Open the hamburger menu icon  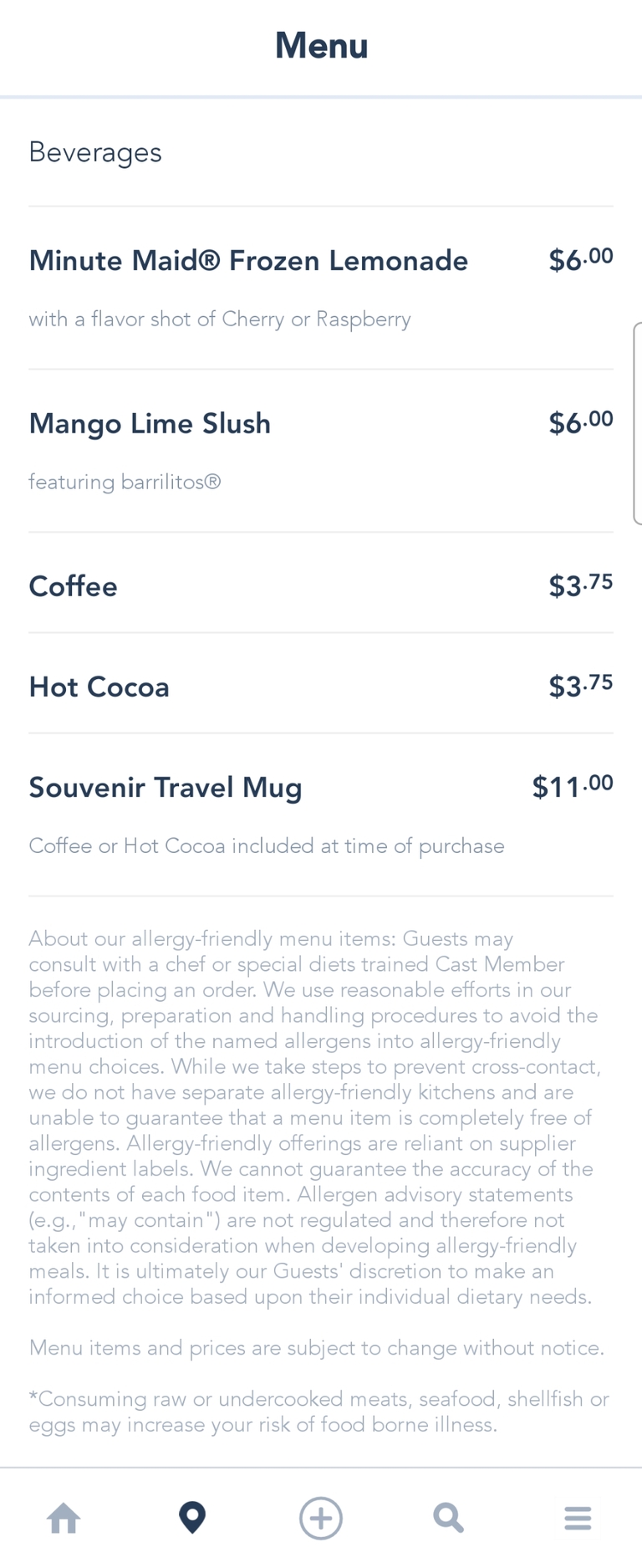(578, 1518)
